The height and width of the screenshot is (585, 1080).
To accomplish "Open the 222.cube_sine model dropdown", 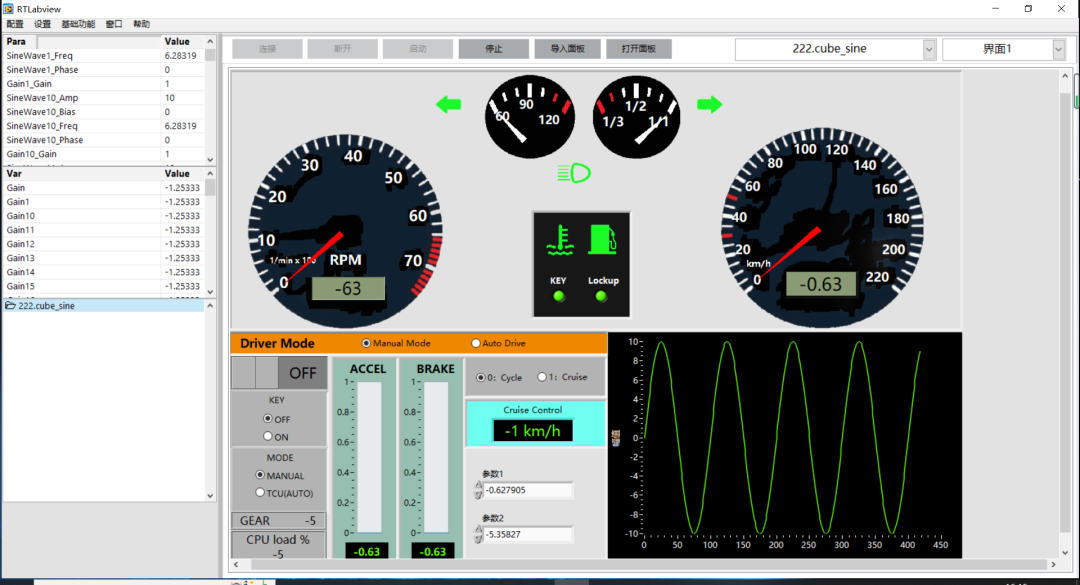I will point(928,49).
